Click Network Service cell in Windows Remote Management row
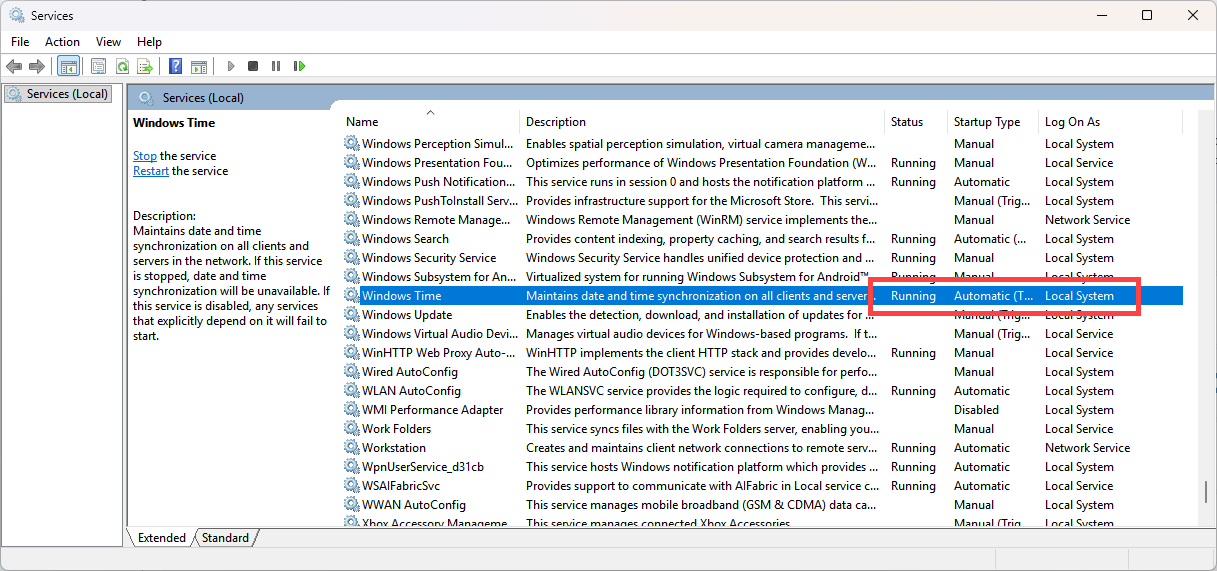 [1087, 220]
